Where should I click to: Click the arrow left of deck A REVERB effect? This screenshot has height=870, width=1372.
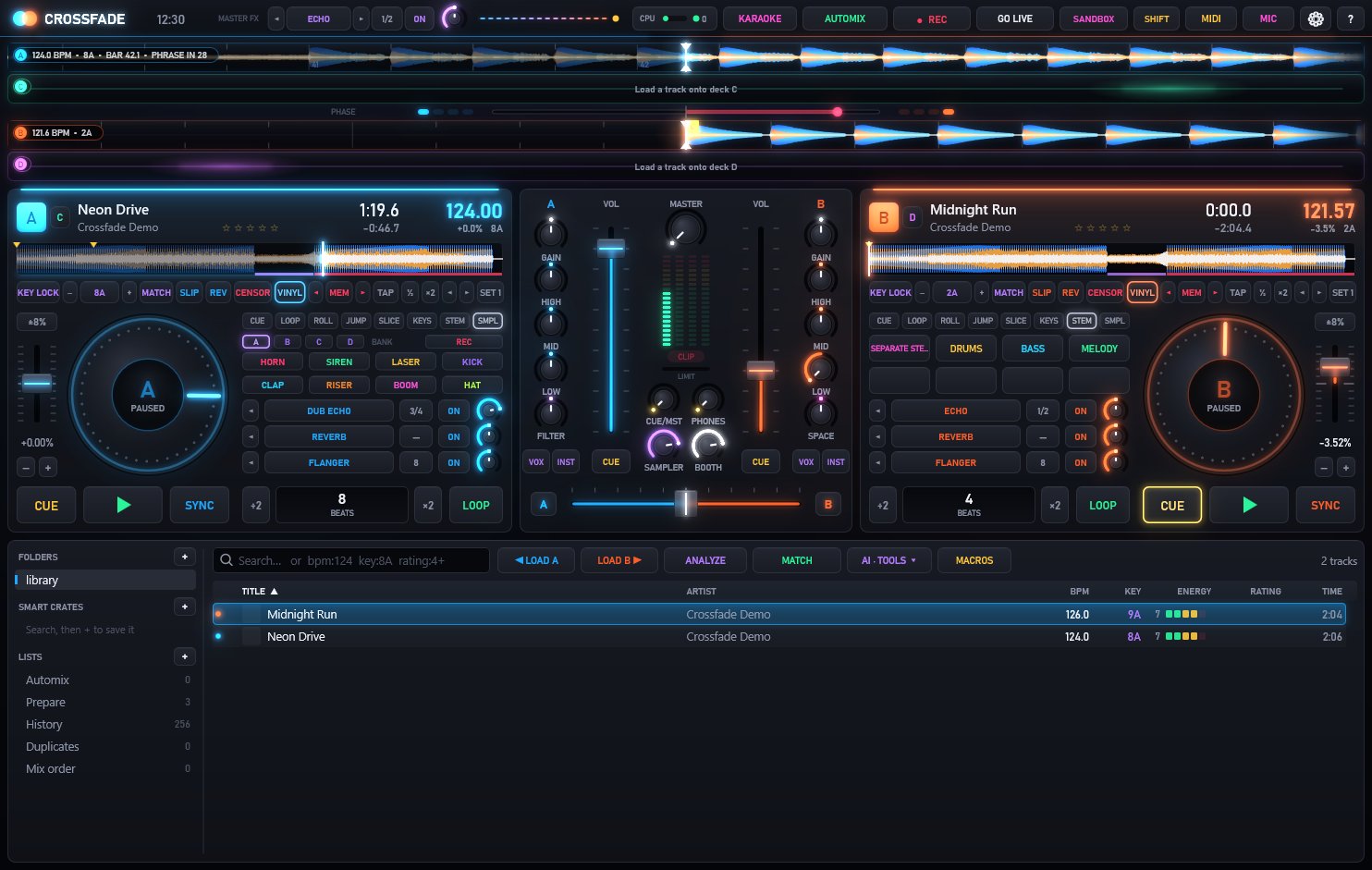[x=250, y=436]
